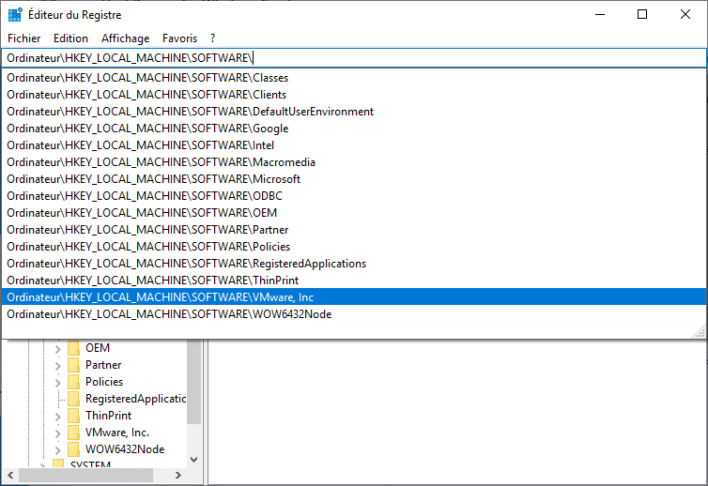Expand the Policies registry key

tap(57, 382)
